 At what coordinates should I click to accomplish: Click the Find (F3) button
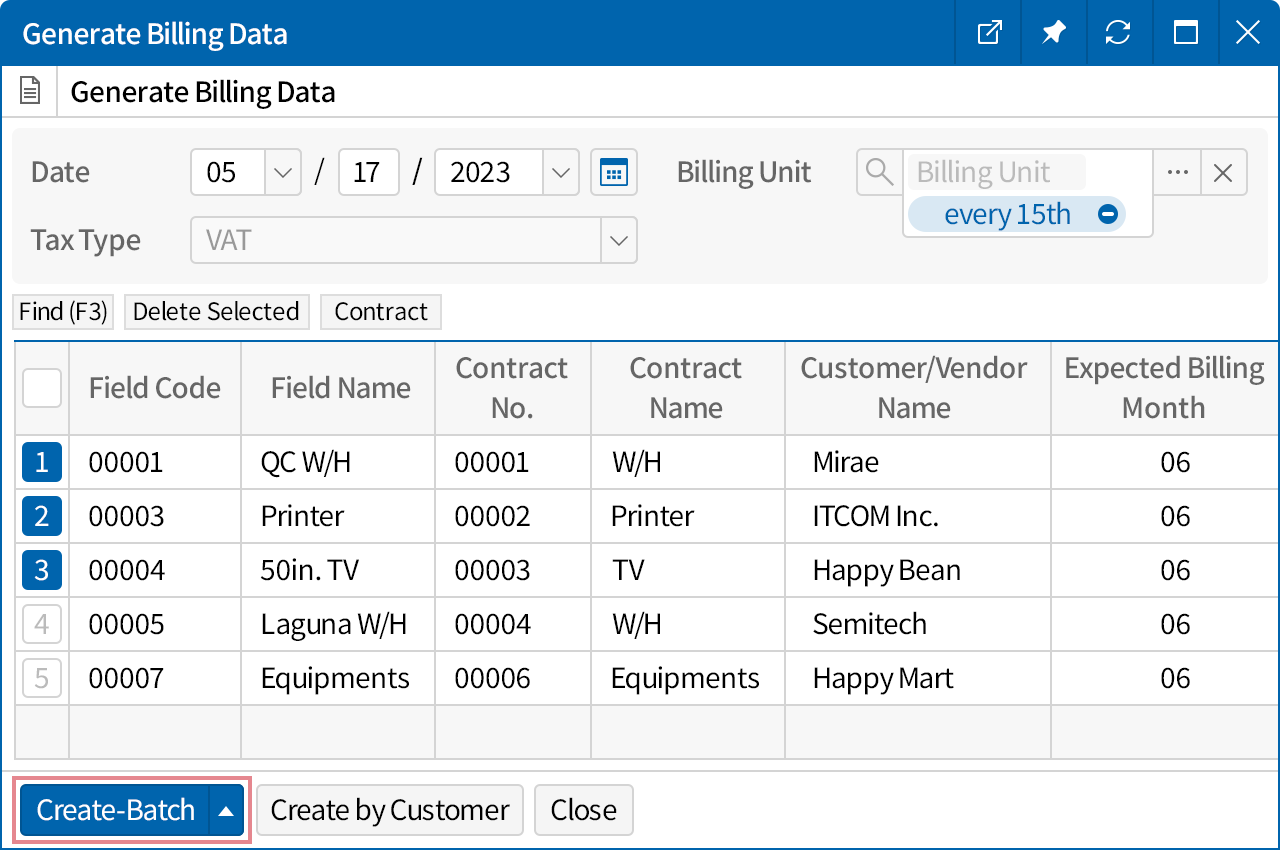click(x=63, y=312)
